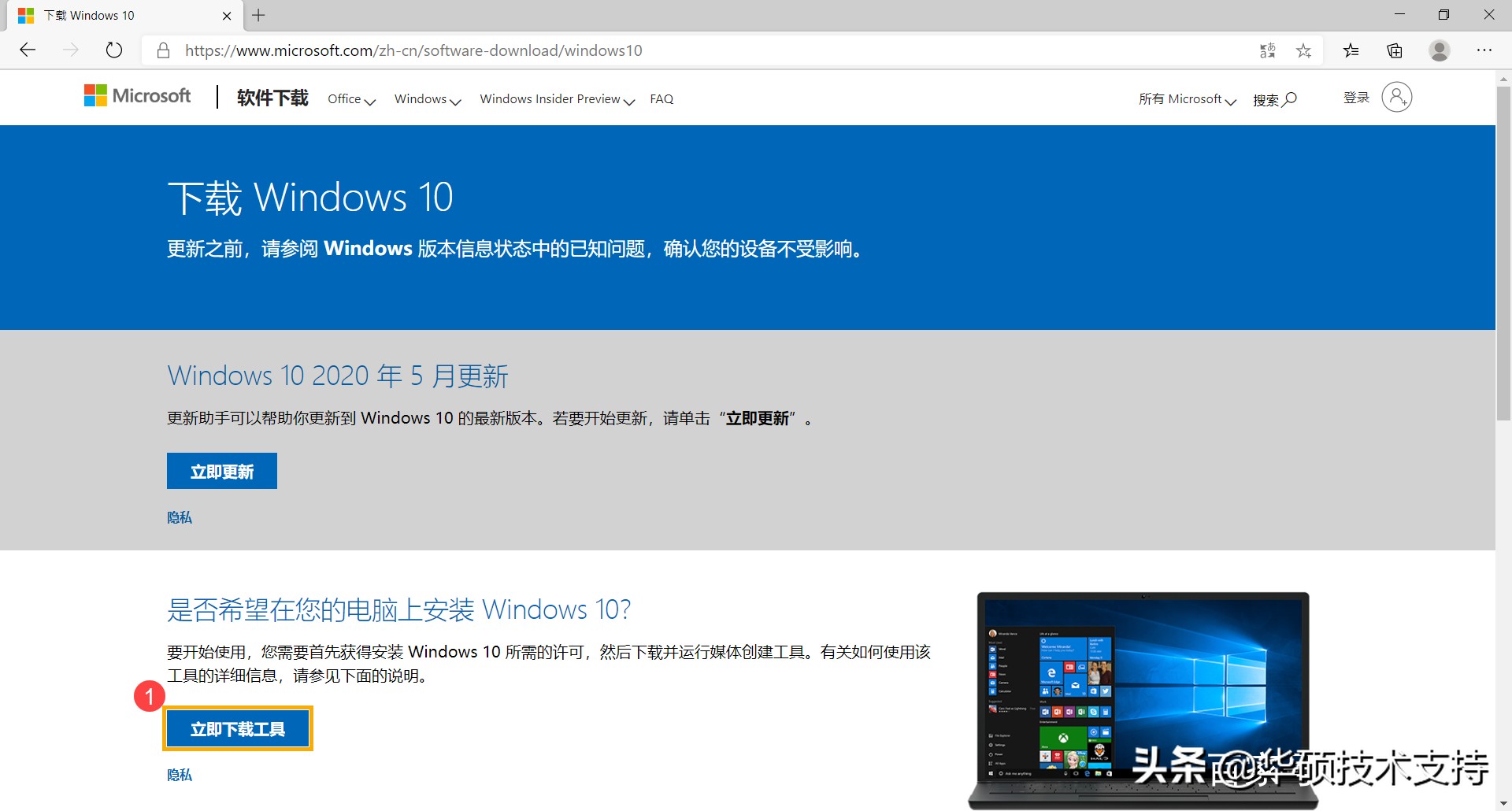Click the sign-in account icon
1512x811 pixels.
click(x=1396, y=97)
